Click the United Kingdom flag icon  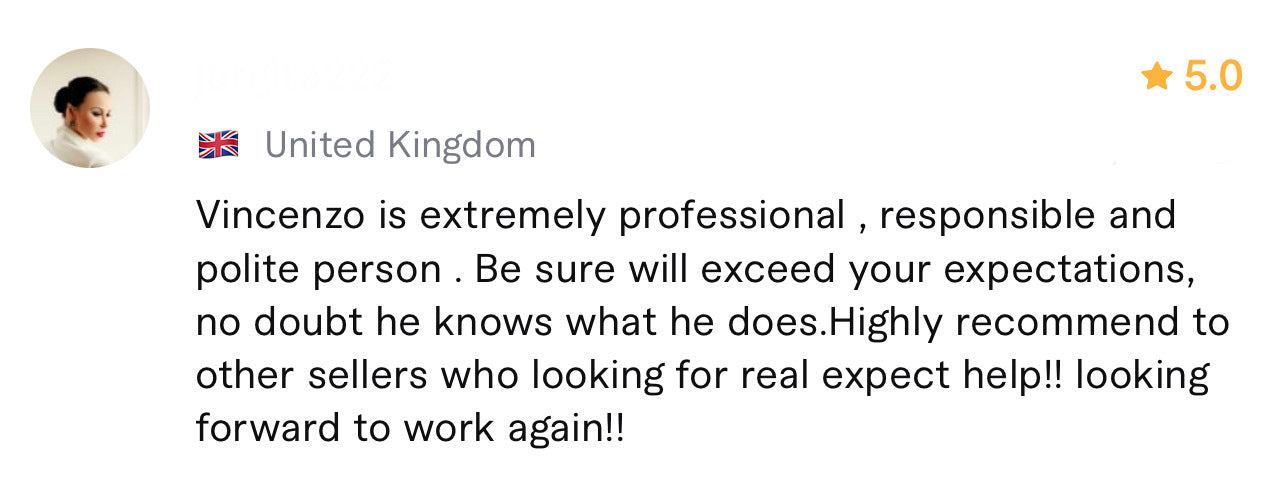(x=218, y=146)
